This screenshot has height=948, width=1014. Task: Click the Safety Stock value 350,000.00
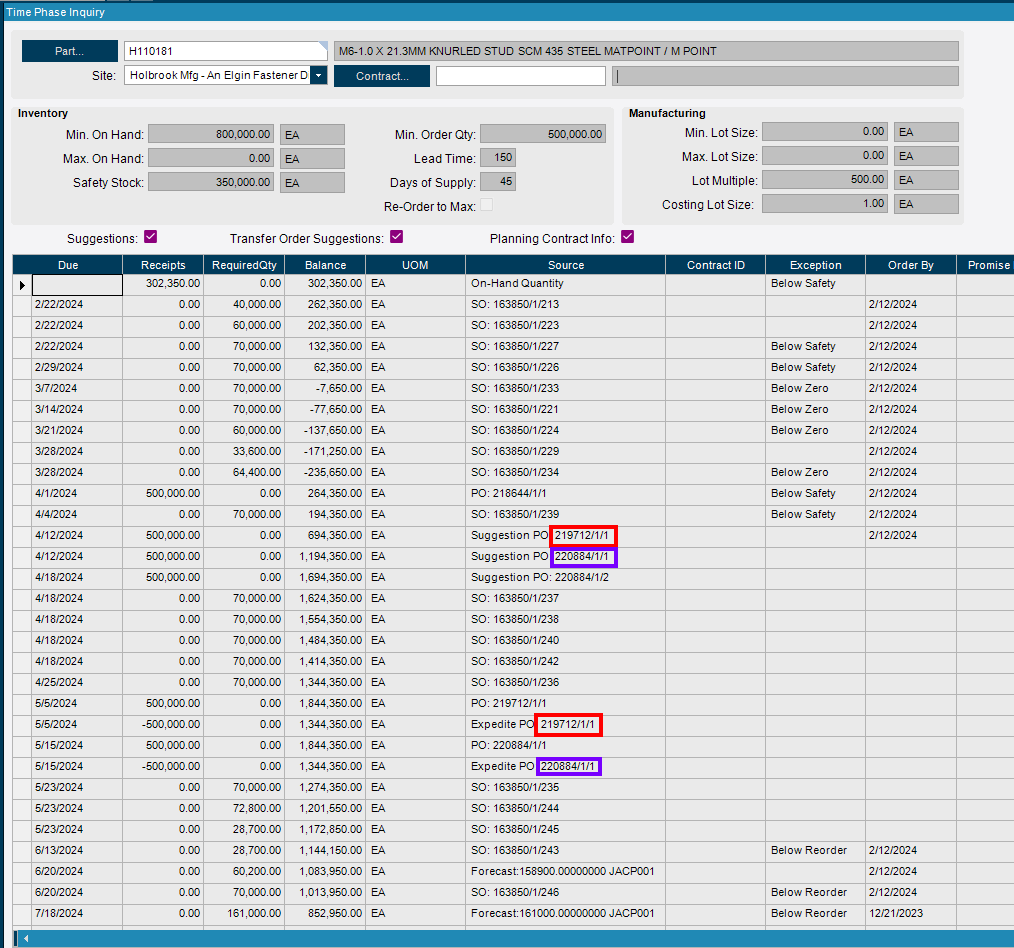coord(211,182)
